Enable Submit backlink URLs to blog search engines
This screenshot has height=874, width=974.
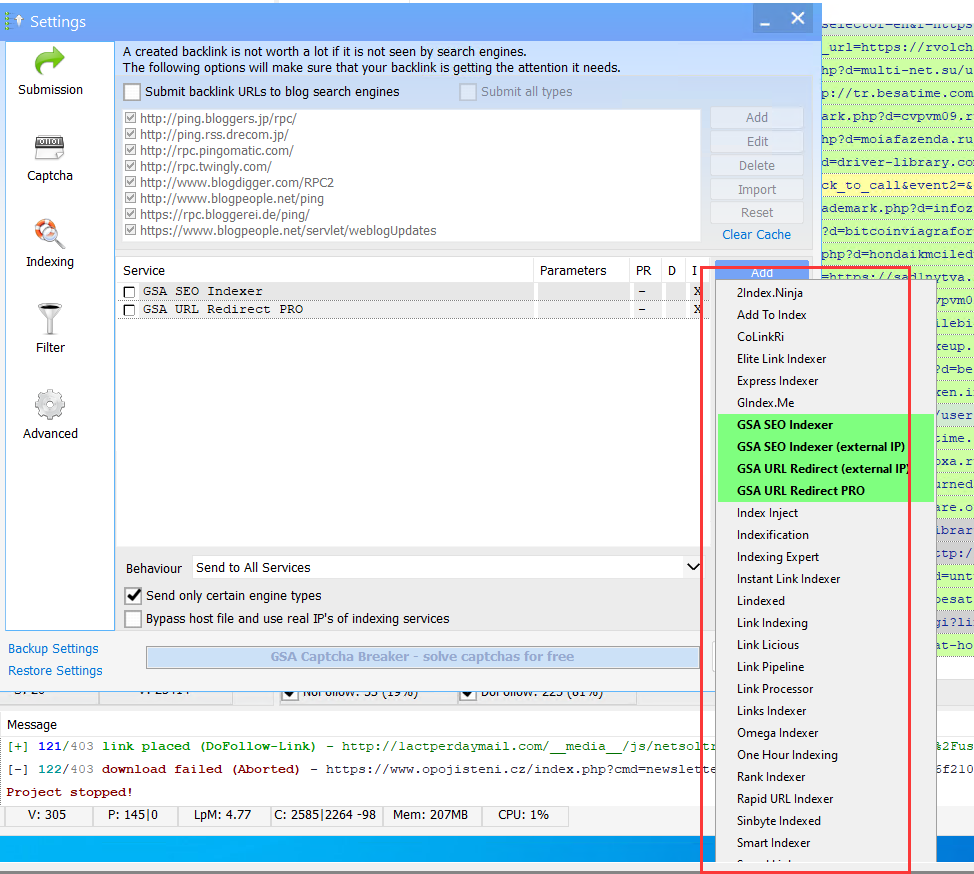pos(131,91)
